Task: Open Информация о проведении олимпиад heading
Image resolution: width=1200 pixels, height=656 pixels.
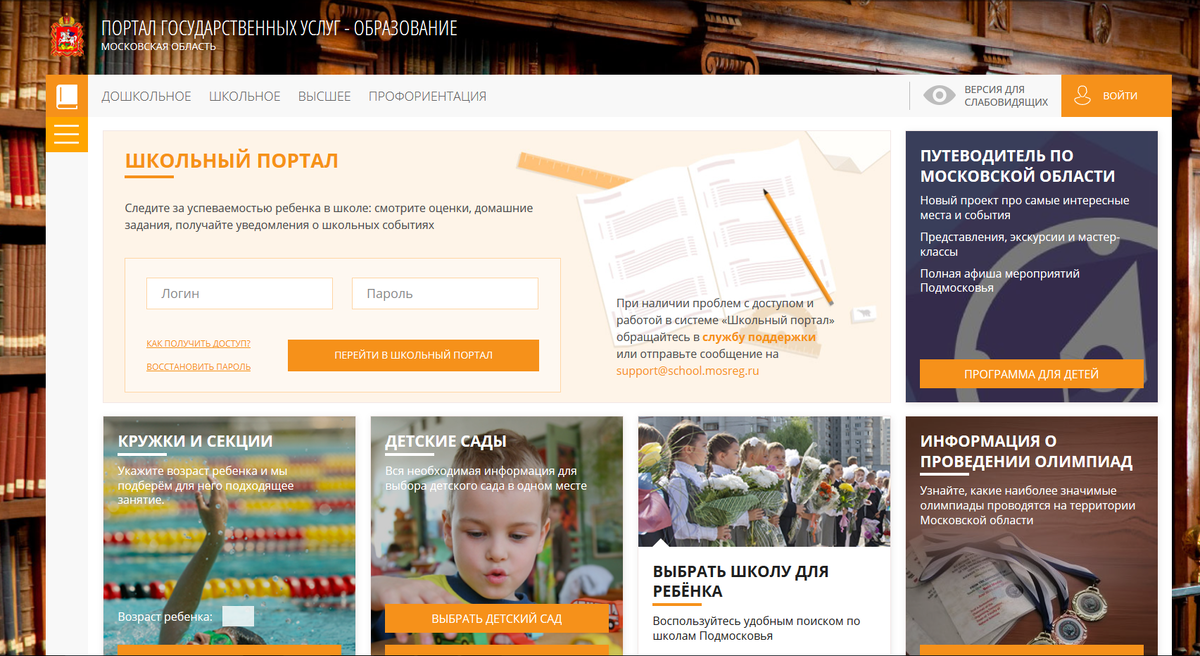Action: pos(1026,451)
